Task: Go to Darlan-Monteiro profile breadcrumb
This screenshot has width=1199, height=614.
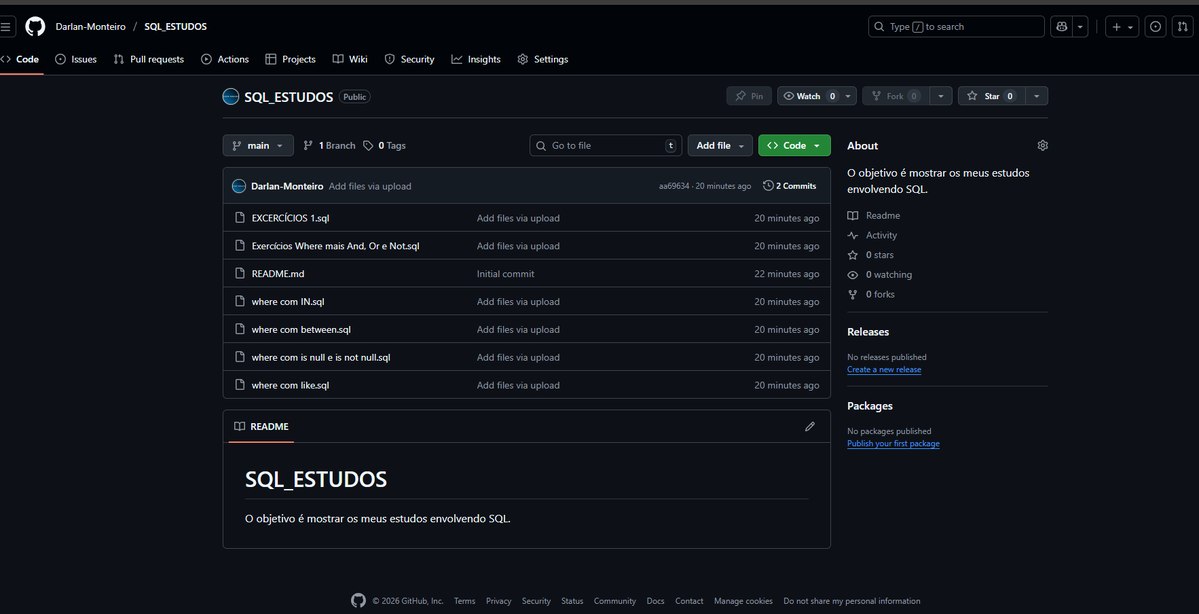Action: coord(90,27)
